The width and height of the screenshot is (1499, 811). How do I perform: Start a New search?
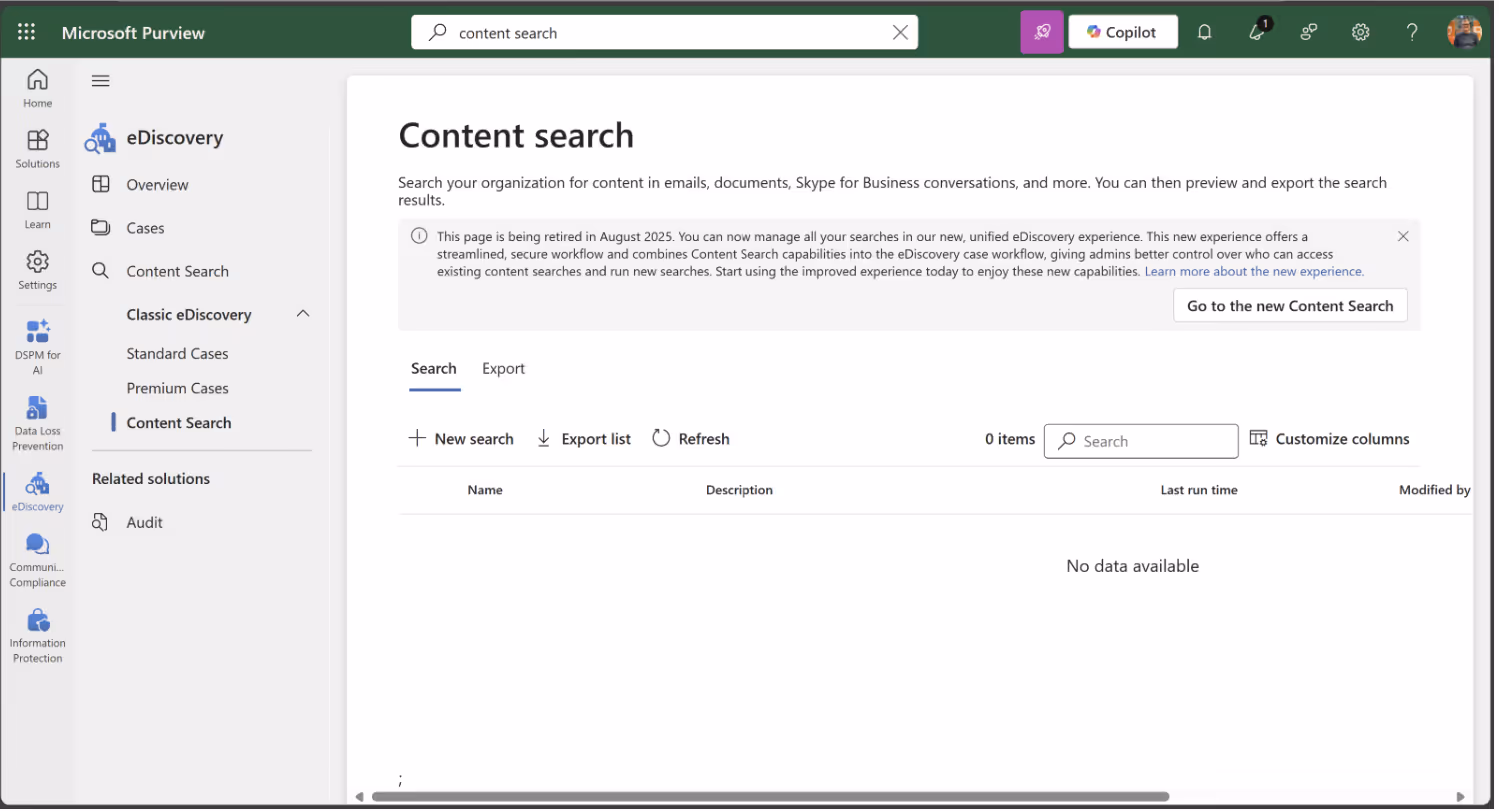coord(461,439)
